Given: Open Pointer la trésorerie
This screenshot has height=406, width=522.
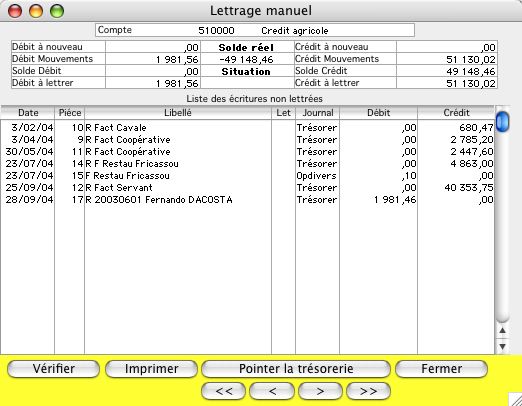Looking at the screenshot, I should coord(296,369).
